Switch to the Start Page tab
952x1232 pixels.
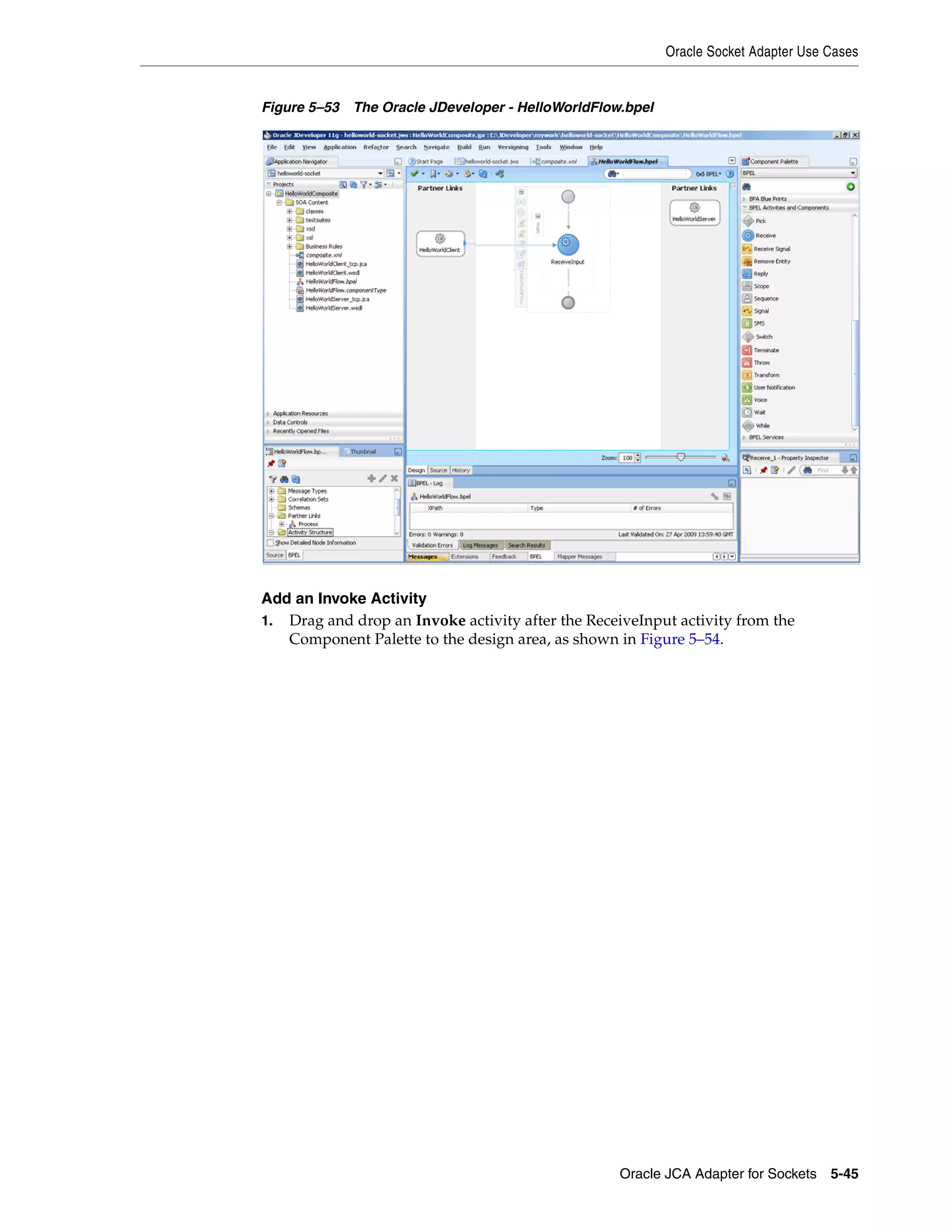pyautogui.click(x=426, y=161)
